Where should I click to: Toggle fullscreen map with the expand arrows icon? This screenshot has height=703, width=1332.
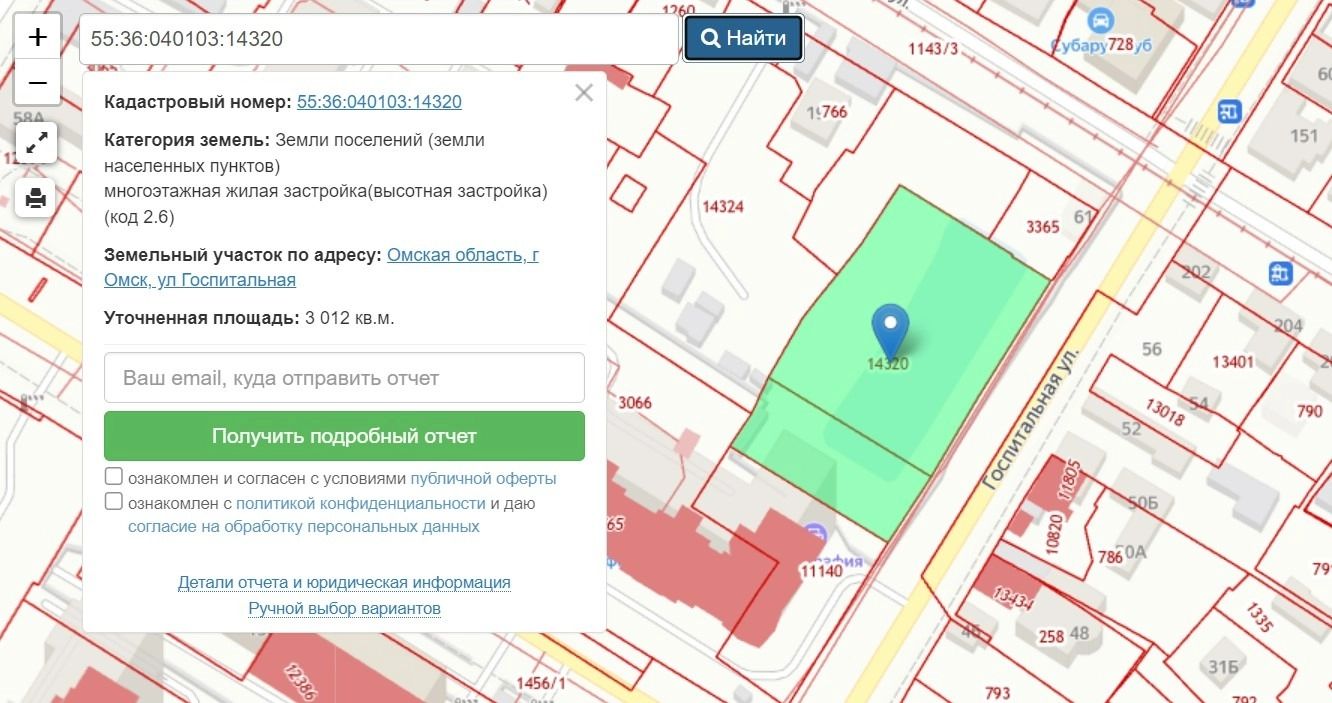[36, 143]
